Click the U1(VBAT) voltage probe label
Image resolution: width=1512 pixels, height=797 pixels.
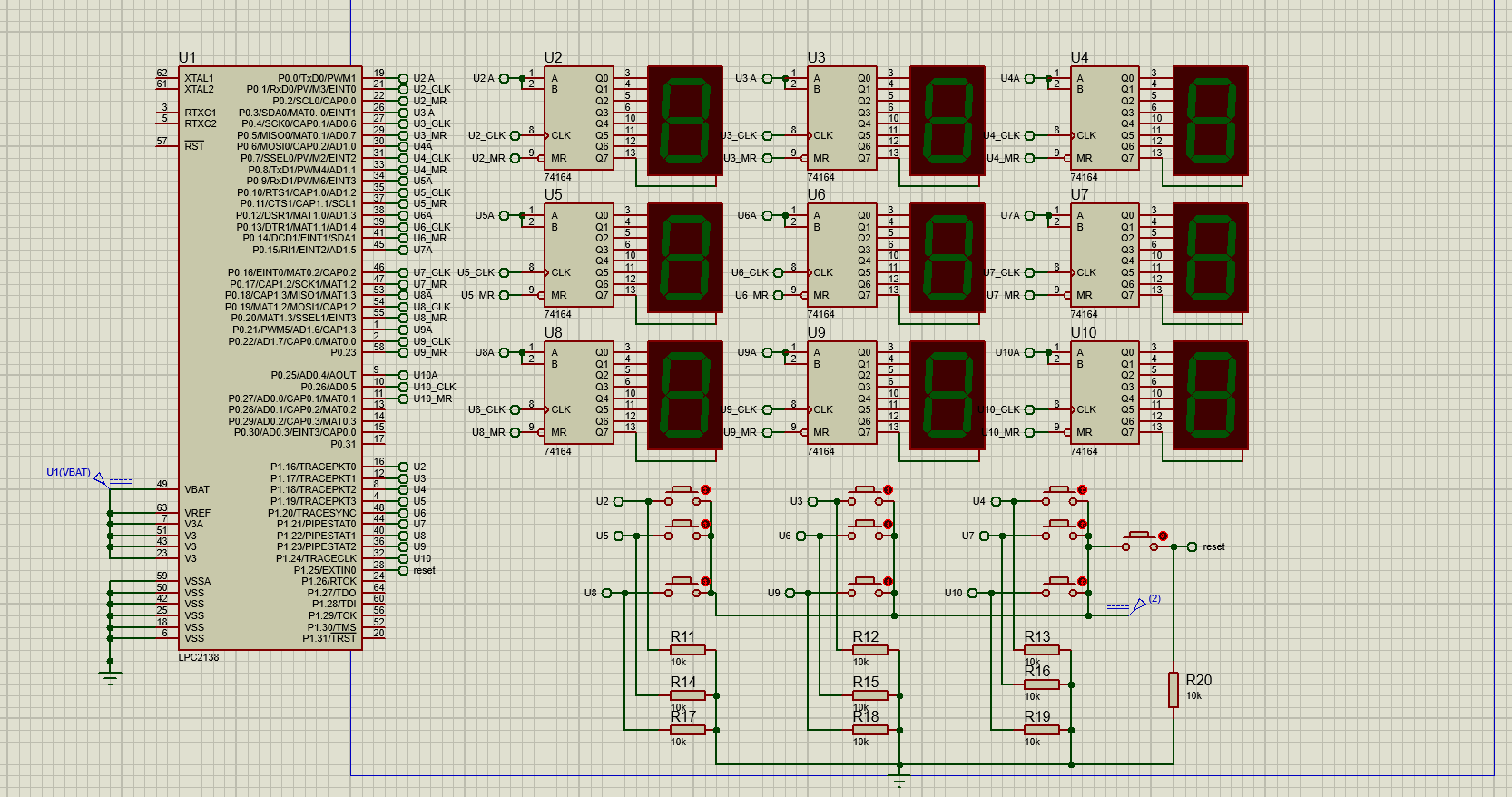[68, 472]
